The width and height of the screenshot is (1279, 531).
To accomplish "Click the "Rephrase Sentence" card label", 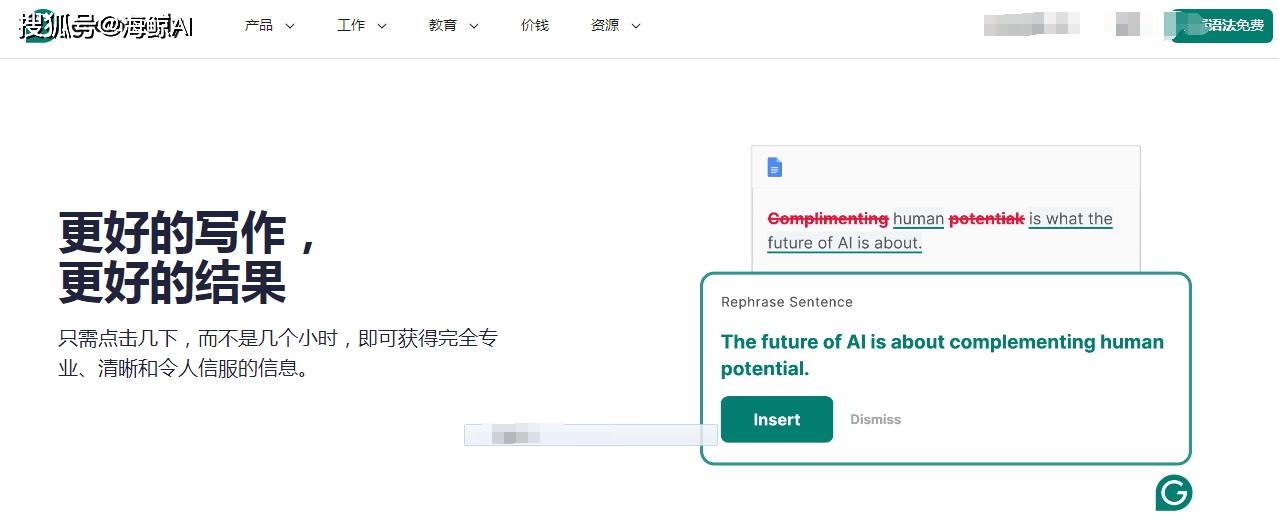I will pos(786,302).
